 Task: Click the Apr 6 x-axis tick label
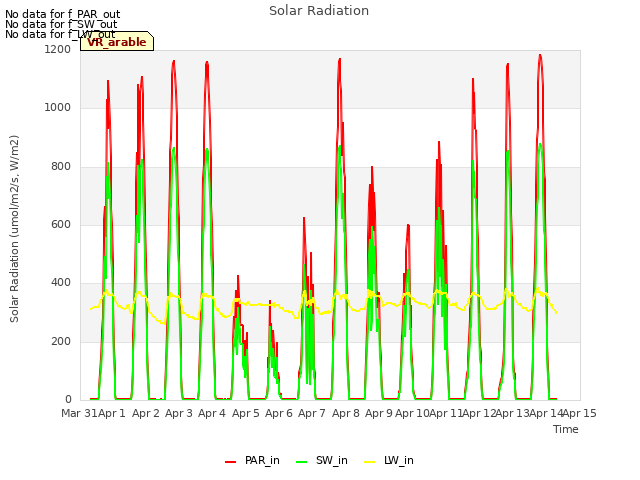pyautogui.click(x=278, y=413)
